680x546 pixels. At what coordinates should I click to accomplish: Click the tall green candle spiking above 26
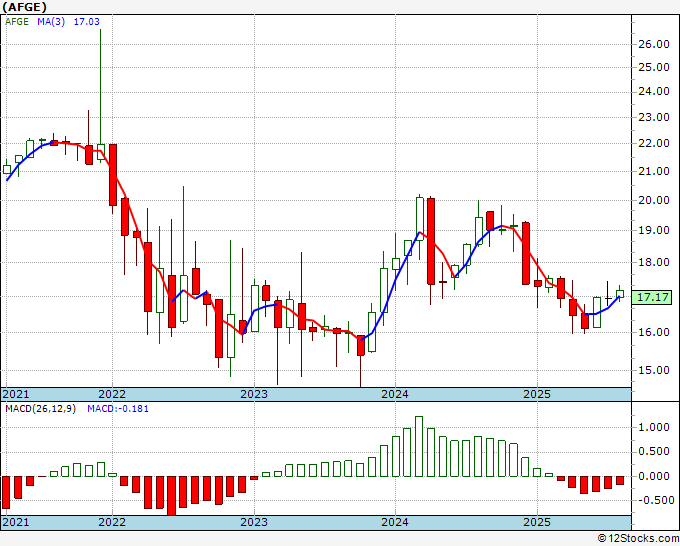coord(101,96)
